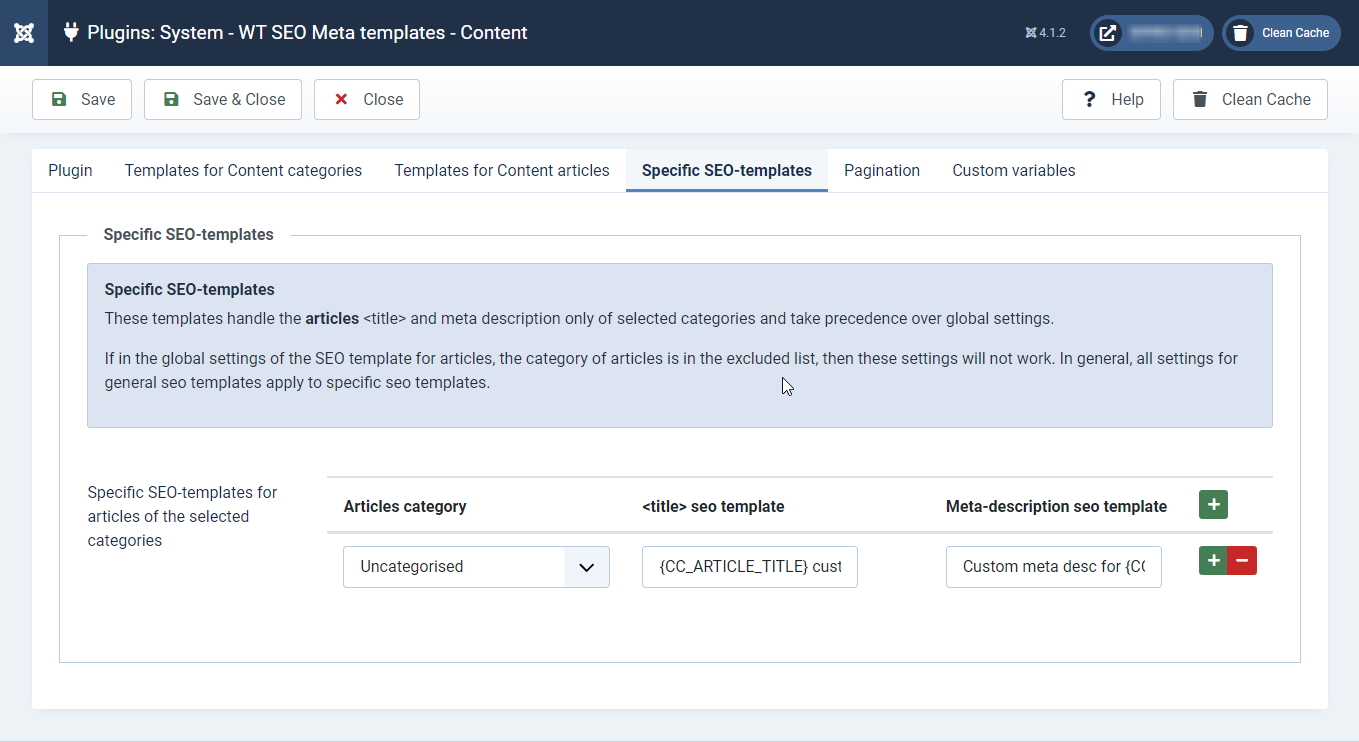
Task: Click the plug icon beside the page title
Action: [71, 32]
